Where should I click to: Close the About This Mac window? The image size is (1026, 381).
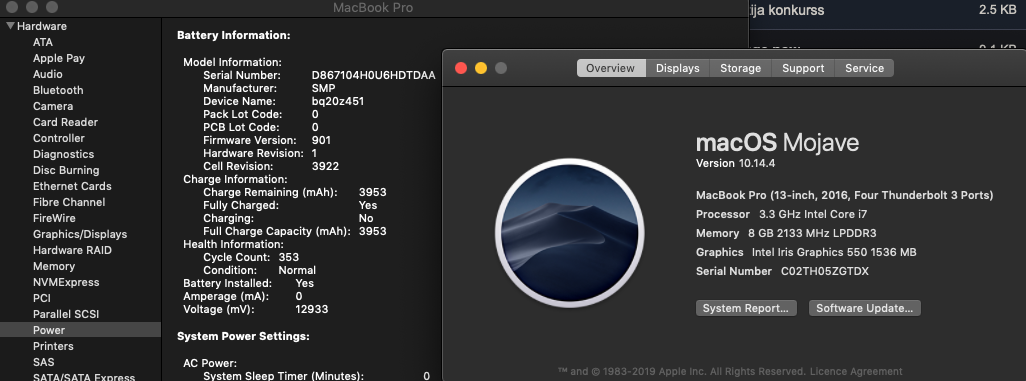[x=461, y=68]
